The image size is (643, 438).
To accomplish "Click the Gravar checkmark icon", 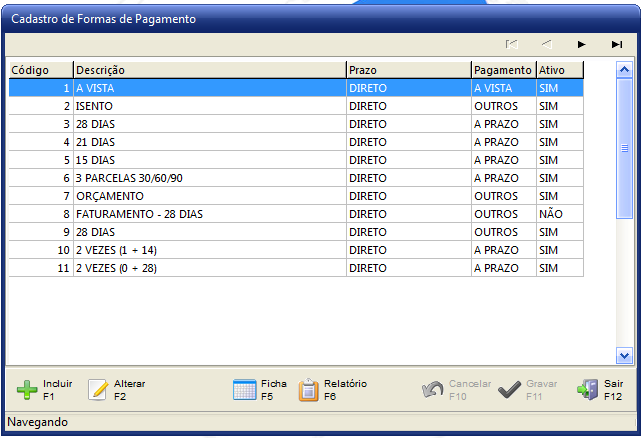I will (x=509, y=390).
